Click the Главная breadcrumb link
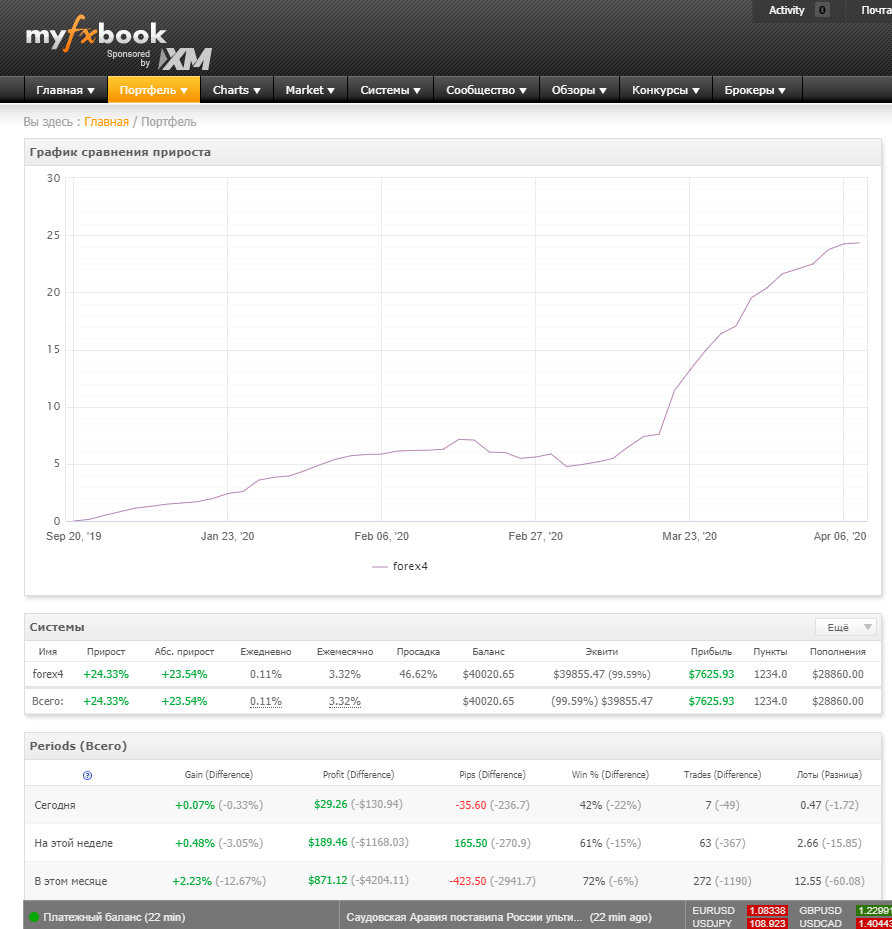The image size is (892, 929). tap(107, 121)
